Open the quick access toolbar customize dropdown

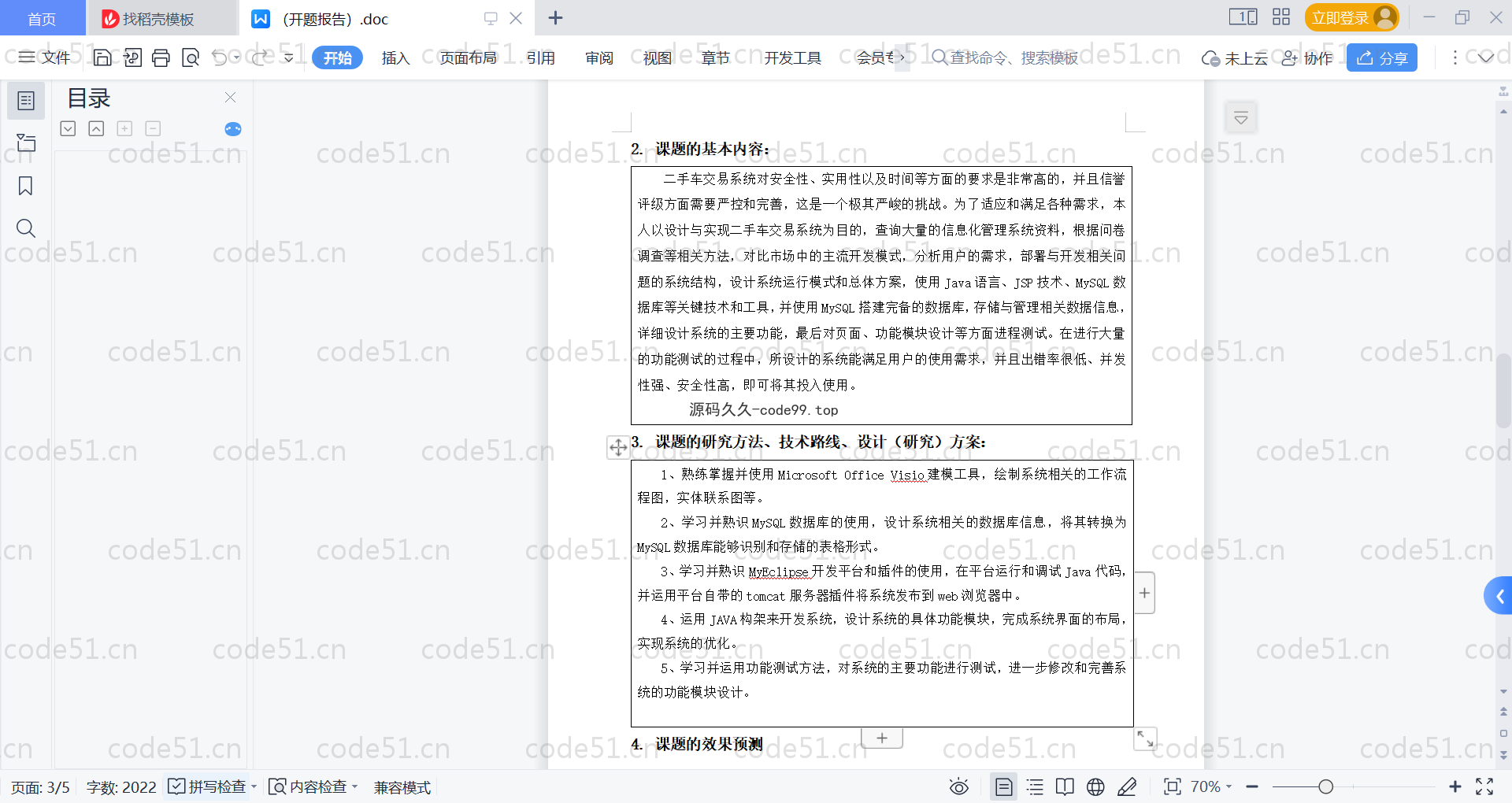(x=289, y=57)
